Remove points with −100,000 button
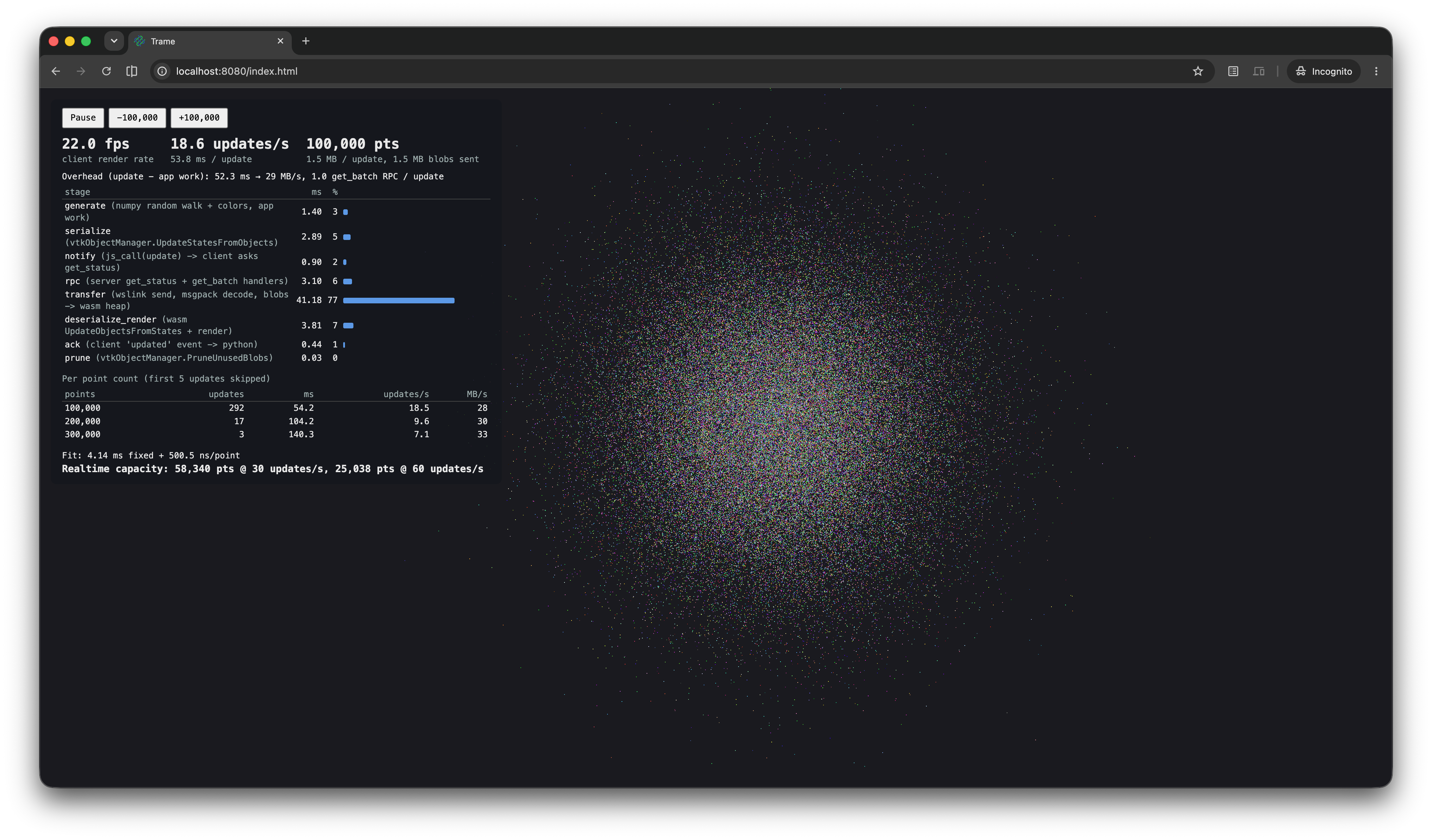This screenshot has width=1432, height=840. point(137,118)
